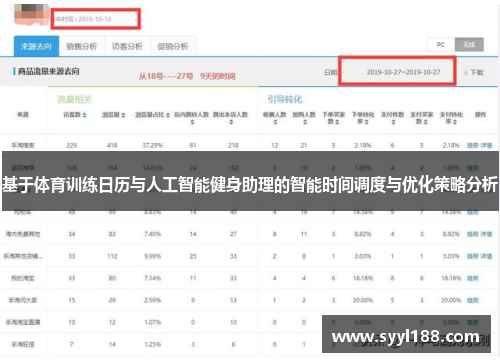Viewport: 500px width, 362px height.
Task: Click the 引导转化 group heading
Action: pyautogui.click(x=285, y=99)
